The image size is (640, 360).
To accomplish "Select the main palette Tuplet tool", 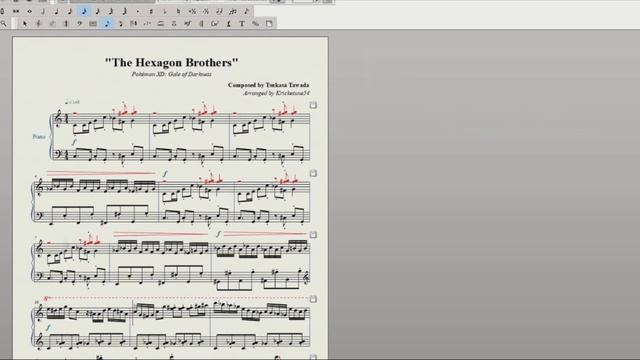I will (x=147, y=24).
